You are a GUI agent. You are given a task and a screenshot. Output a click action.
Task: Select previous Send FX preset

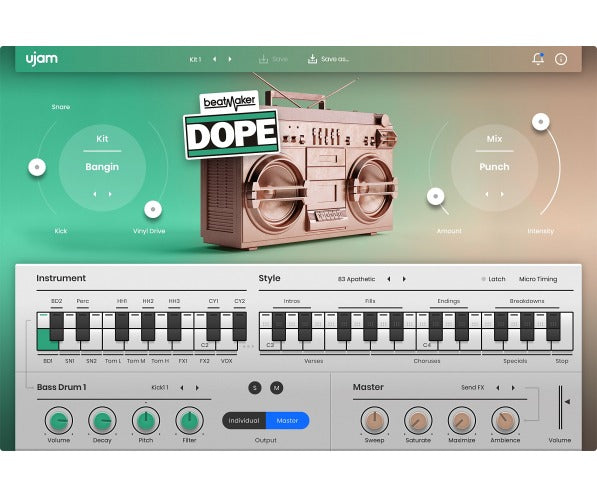(x=498, y=388)
